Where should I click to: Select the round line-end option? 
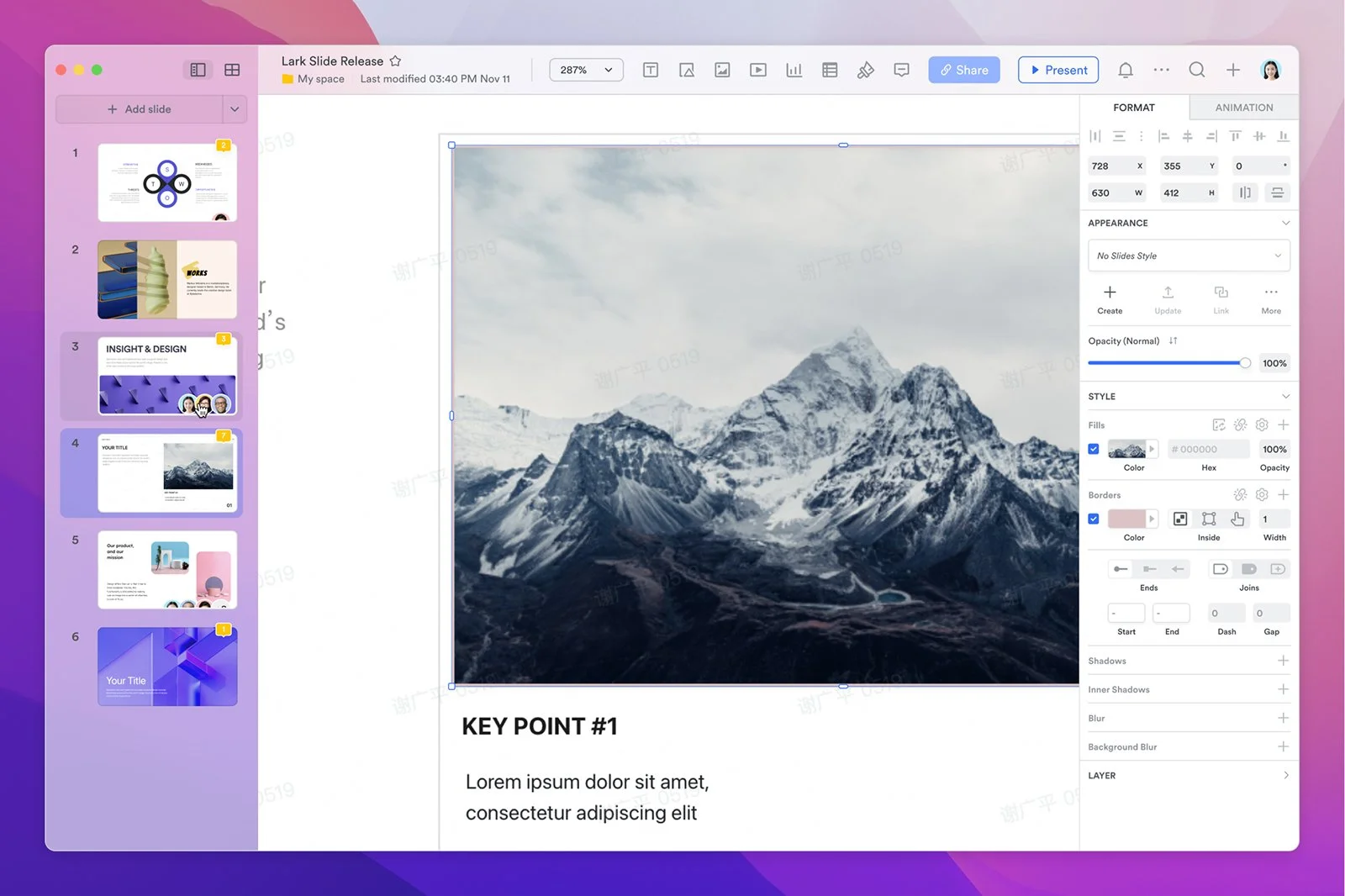point(1121,569)
